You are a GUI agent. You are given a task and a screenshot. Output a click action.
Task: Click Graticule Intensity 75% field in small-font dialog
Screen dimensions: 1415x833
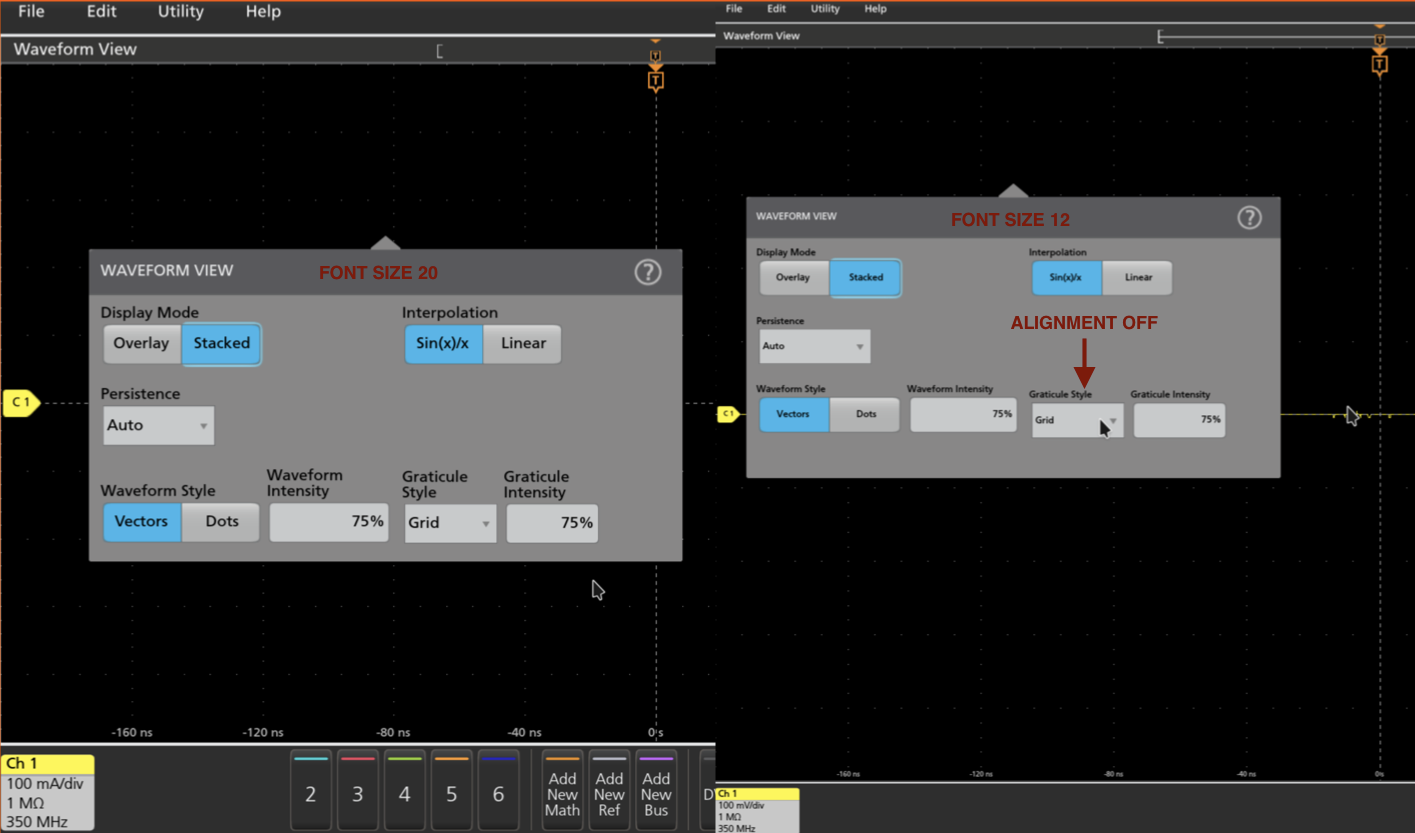pos(1179,420)
